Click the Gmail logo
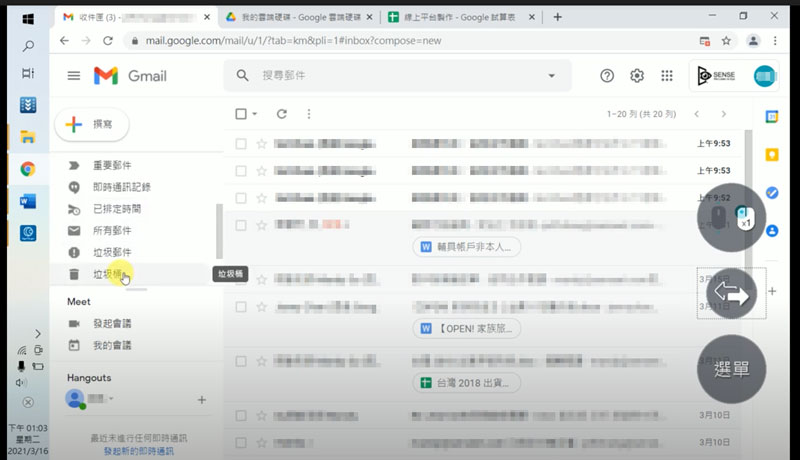The width and height of the screenshot is (800, 460). point(131,76)
